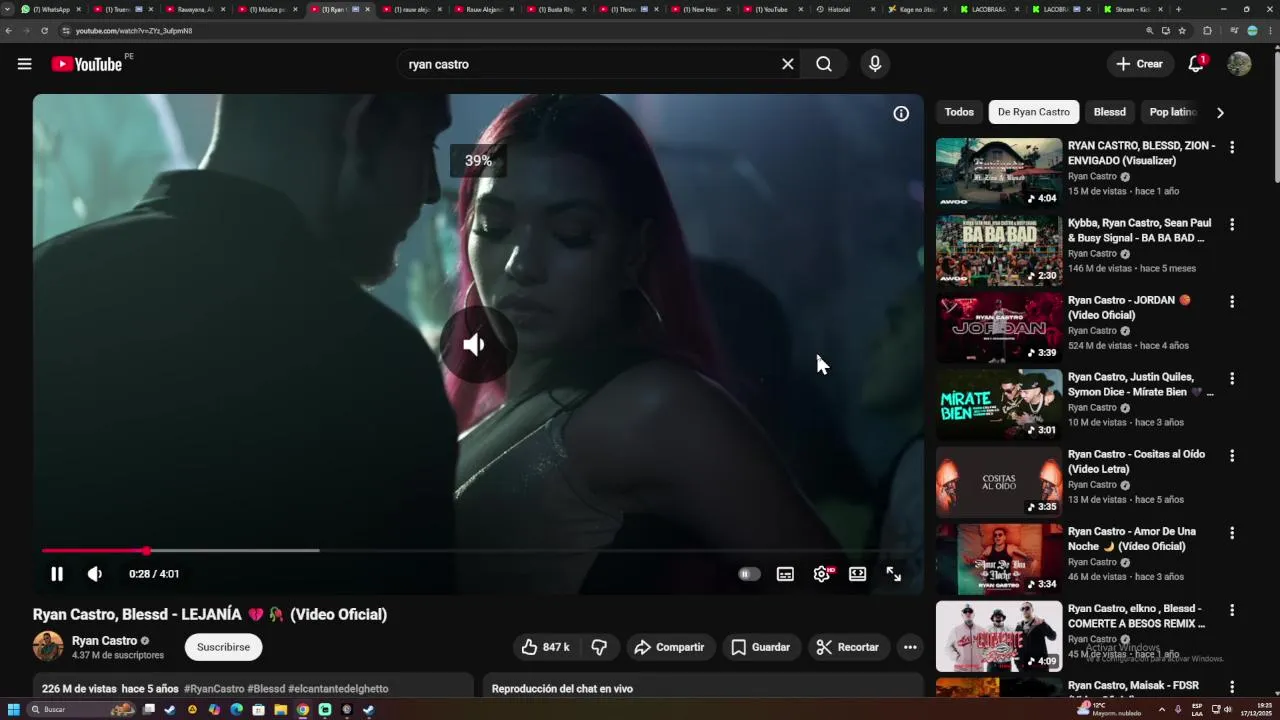Screen dimensions: 1280x720
Task: Clear the search box text
Action: point(788,64)
